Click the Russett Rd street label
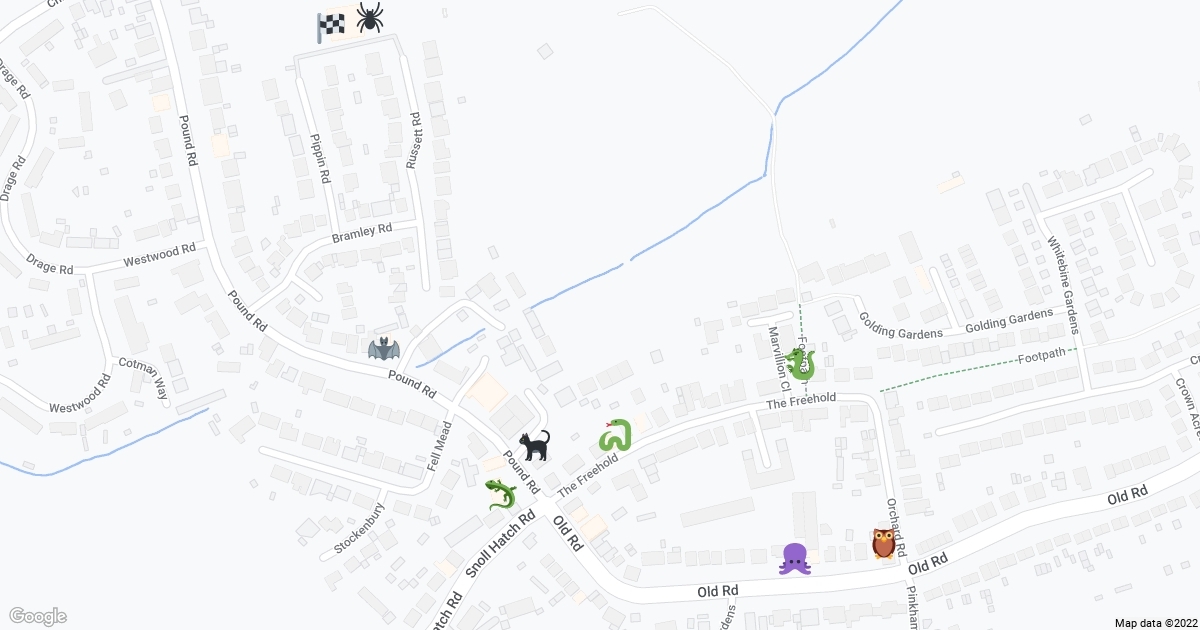 pyautogui.click(x=413, y=140)
